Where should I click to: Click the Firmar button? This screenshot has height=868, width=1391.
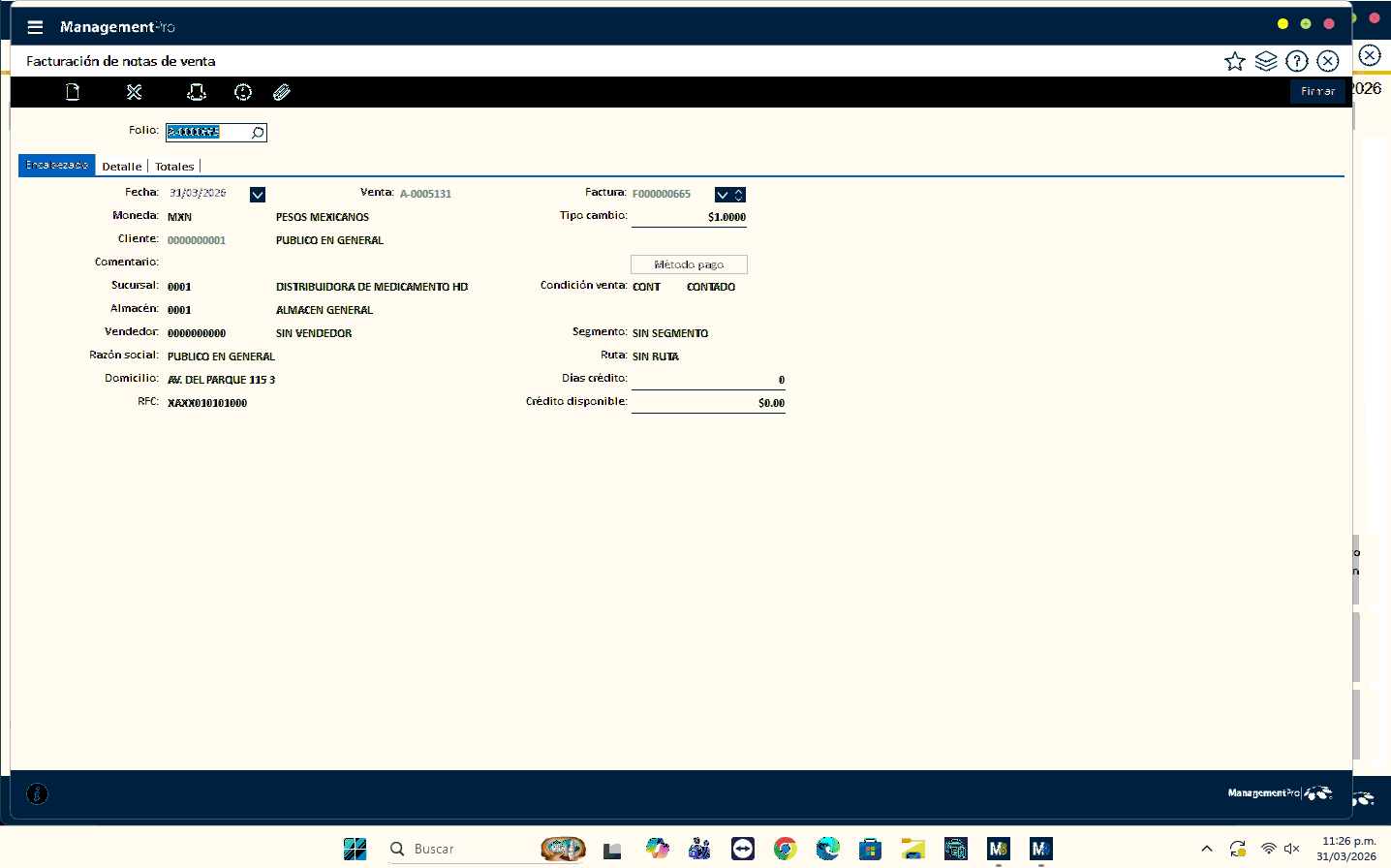pyautogui.click(x=1317, y=91)
